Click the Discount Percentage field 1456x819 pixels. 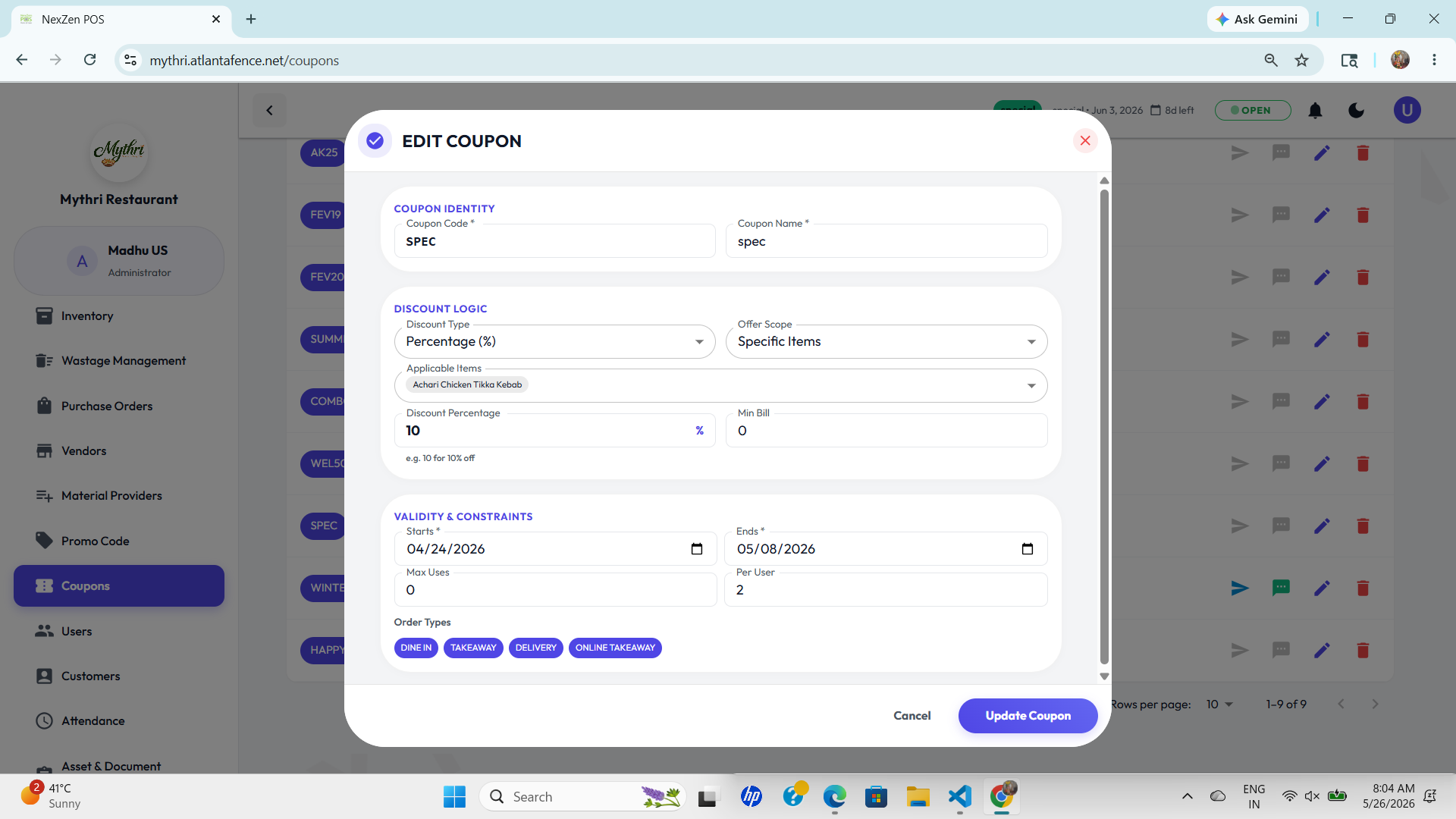[554, 430]
